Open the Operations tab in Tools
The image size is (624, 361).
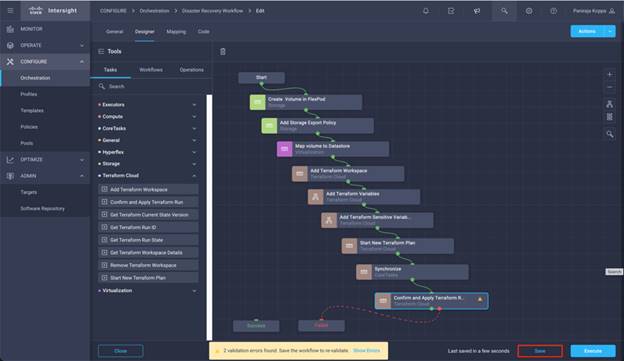pyautogui.click(x=191, y=70)
